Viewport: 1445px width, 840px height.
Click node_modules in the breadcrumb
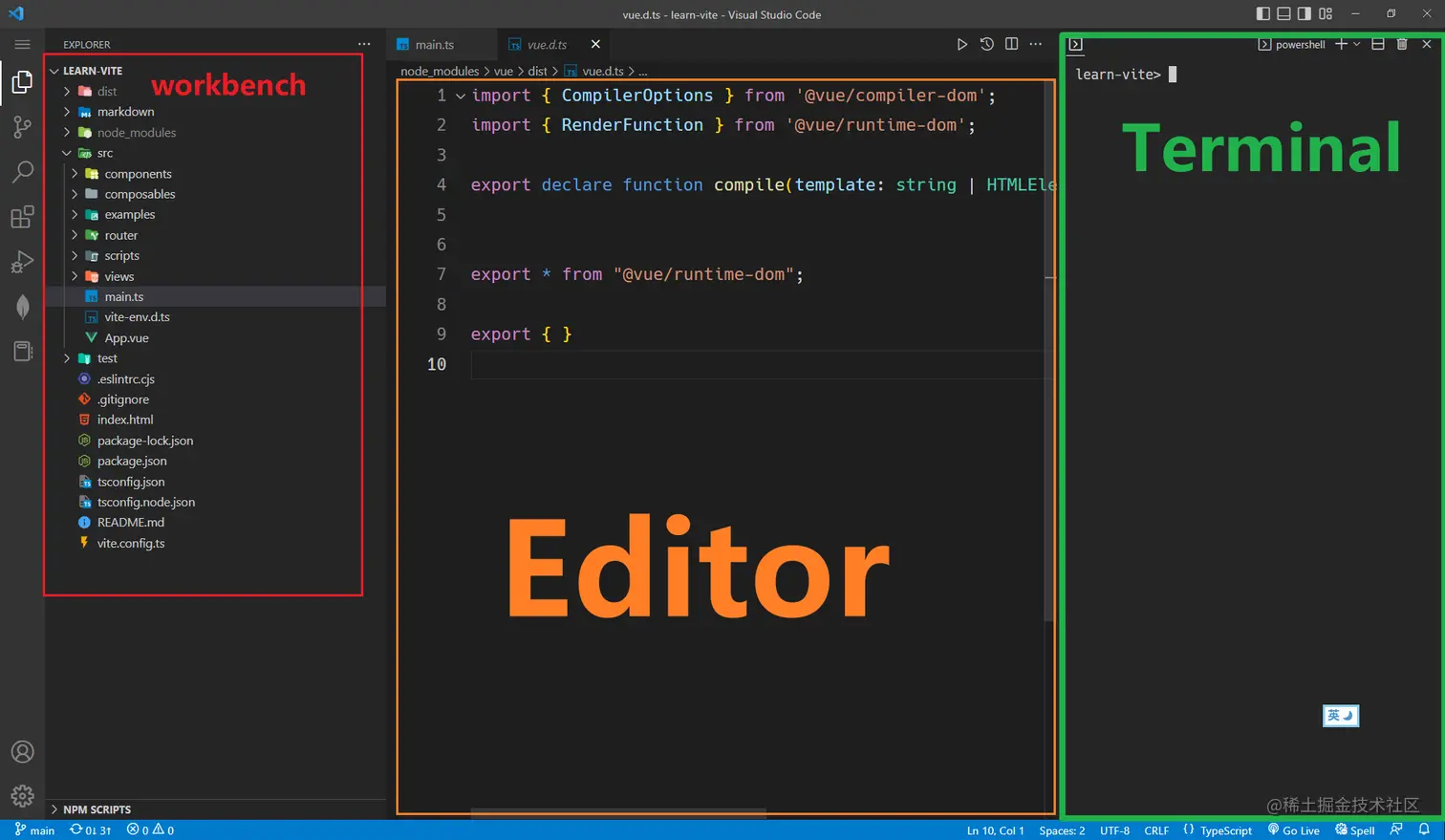[440, 71]
